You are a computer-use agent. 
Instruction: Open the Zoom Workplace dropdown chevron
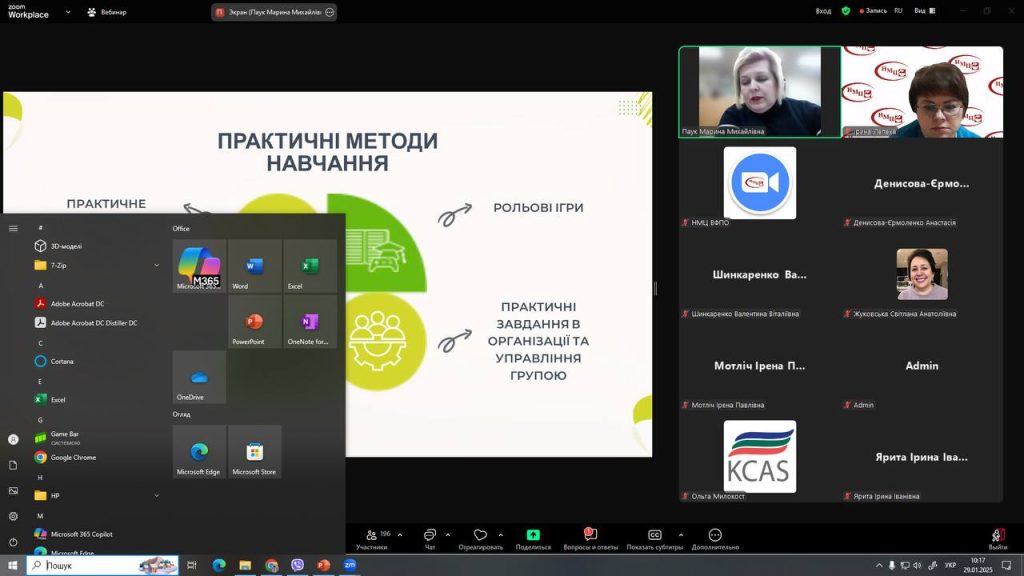point(68,12)
